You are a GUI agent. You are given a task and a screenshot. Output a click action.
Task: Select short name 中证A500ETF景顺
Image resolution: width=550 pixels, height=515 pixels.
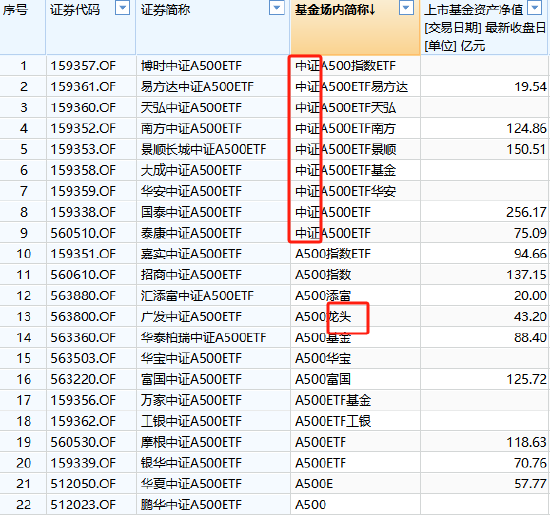click(x=346, y=149)
